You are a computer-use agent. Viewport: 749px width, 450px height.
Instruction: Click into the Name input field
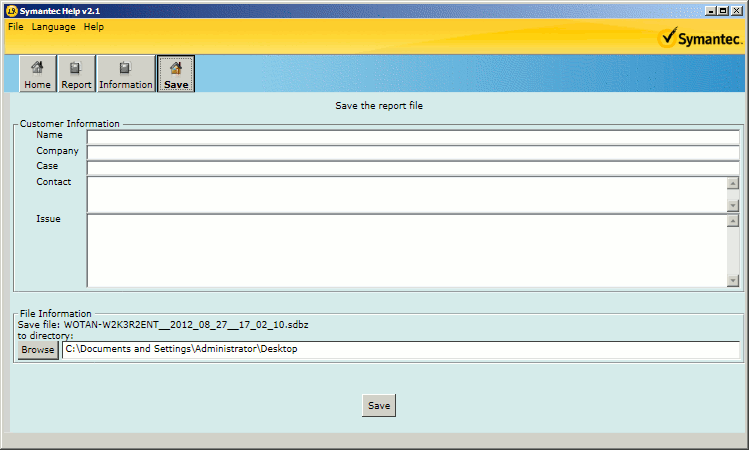click(413, 137)
